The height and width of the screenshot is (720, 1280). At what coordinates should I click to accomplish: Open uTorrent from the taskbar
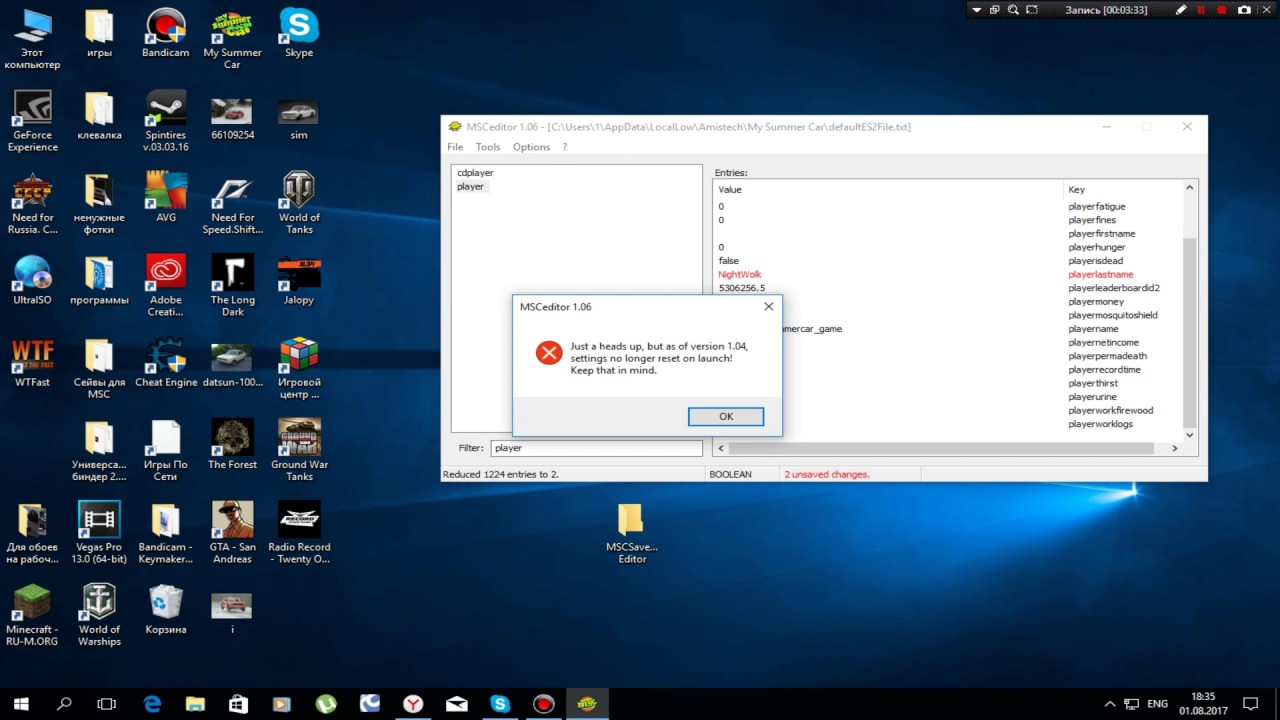326,704
